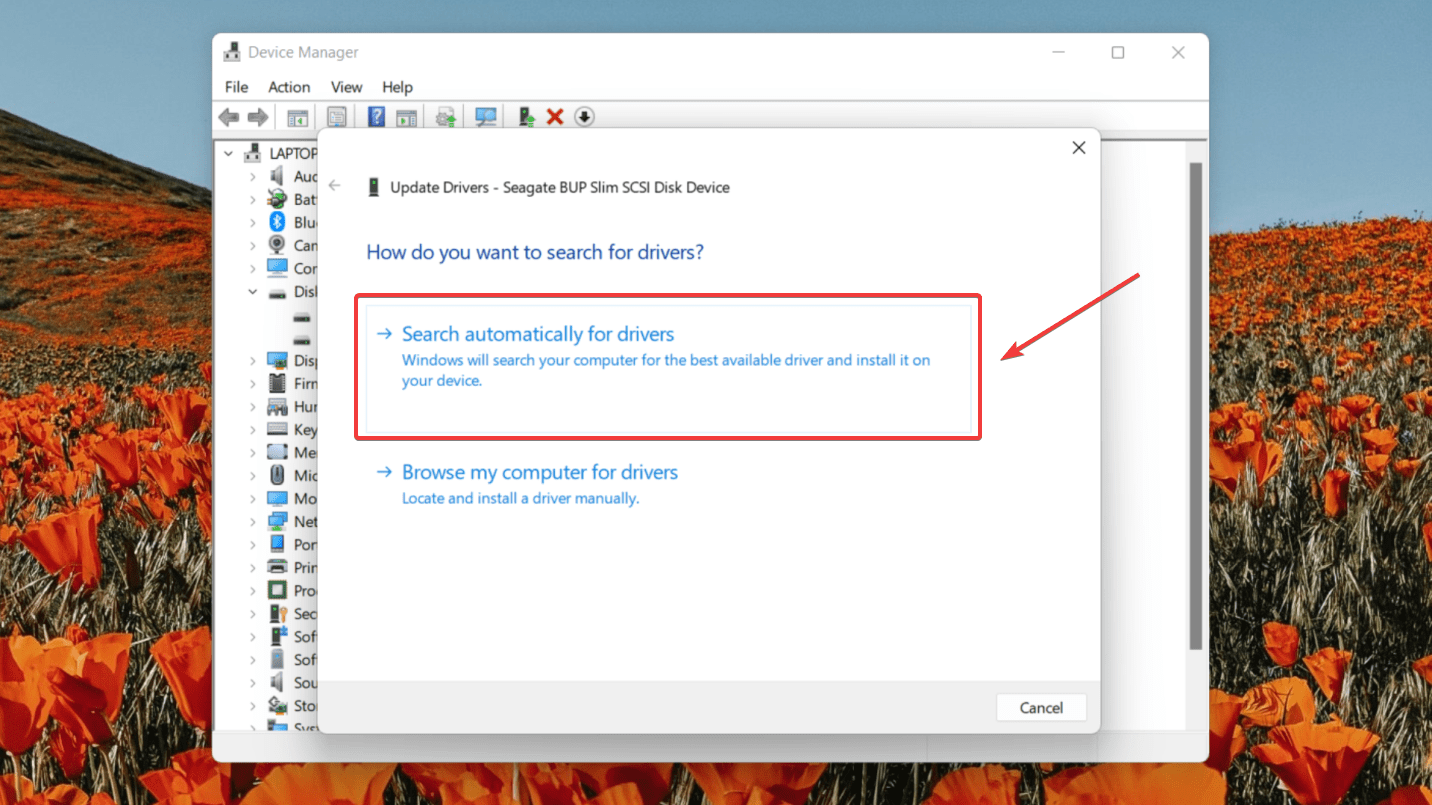Open the File menu
Screen dimensions: 1432x805
pos(237,87)
